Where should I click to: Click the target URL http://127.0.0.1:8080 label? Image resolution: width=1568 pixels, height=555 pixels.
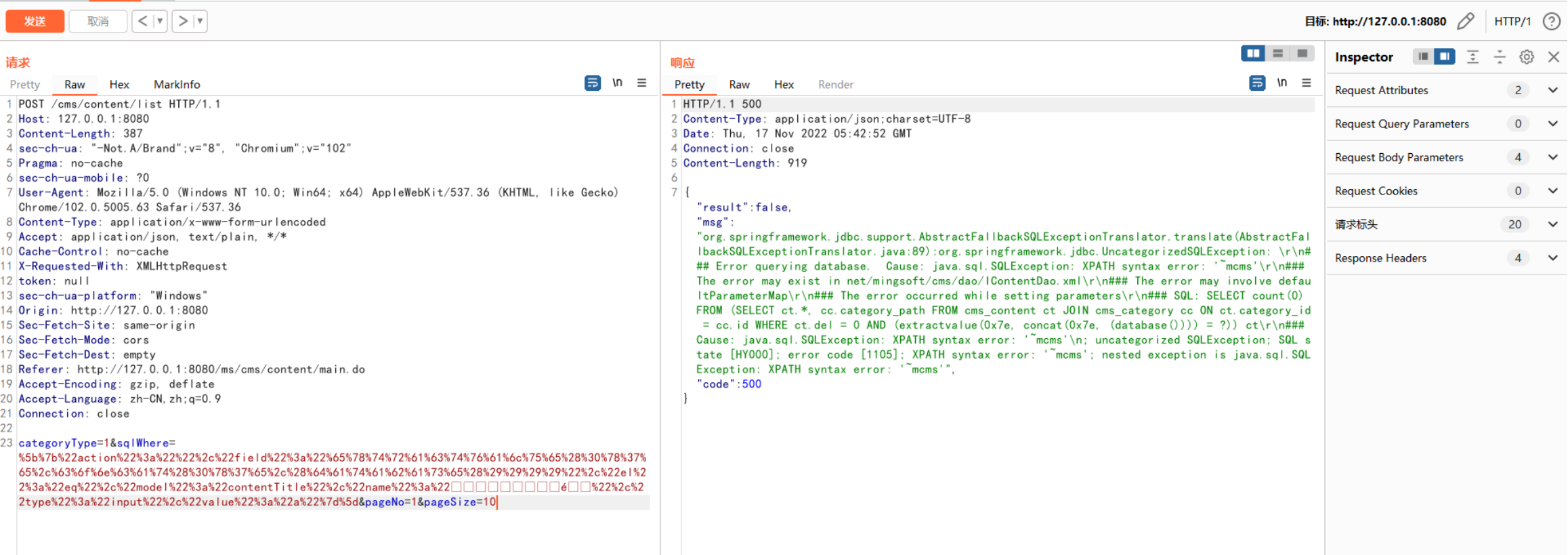click(1389, 22)
